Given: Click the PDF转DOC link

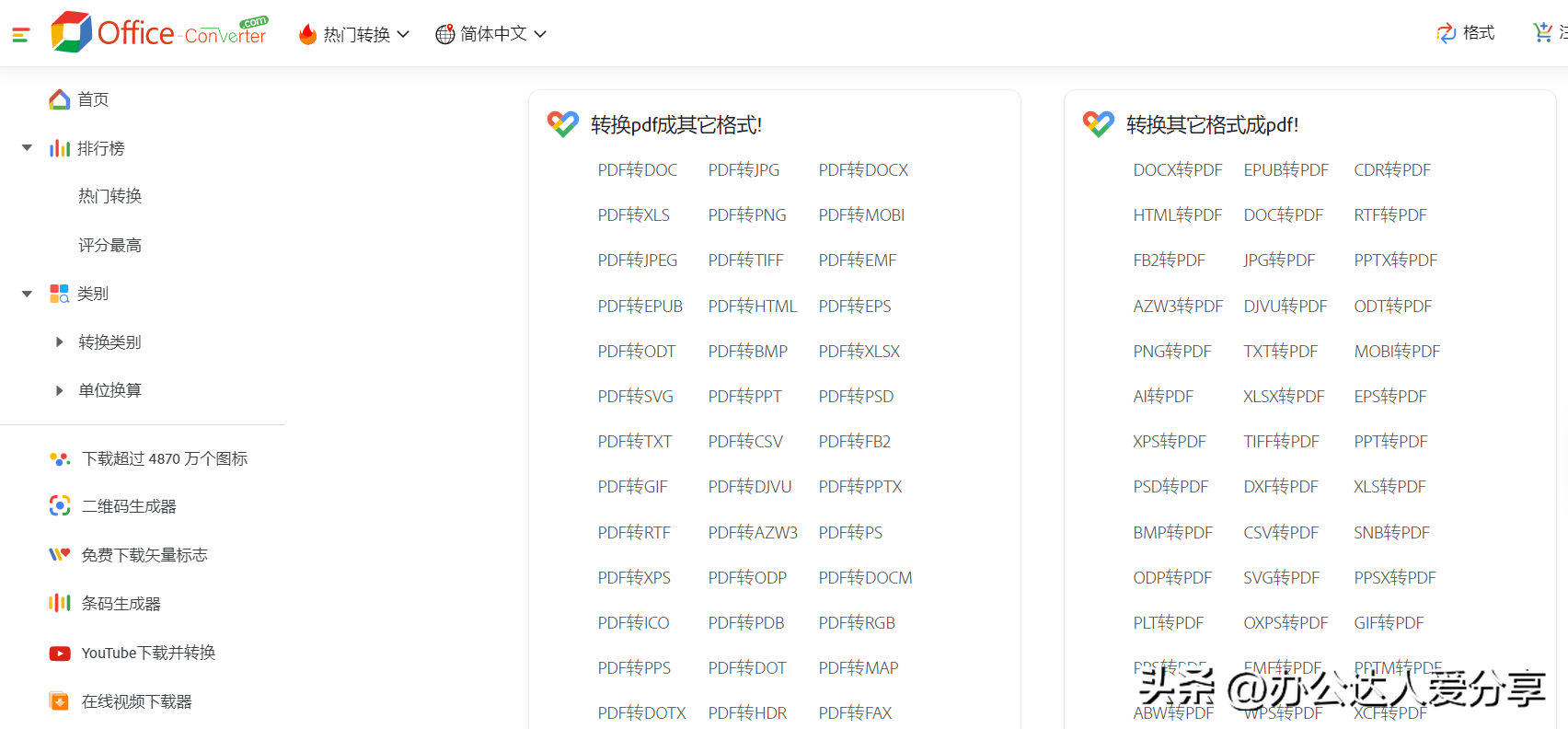Looking at the screenshot, I should (637, 170).
